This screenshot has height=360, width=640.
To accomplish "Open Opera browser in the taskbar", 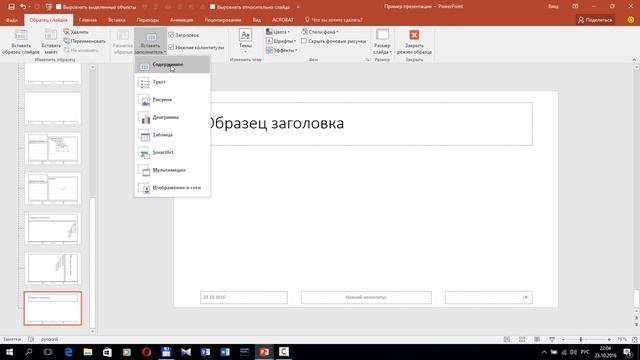I will point(147,352).
